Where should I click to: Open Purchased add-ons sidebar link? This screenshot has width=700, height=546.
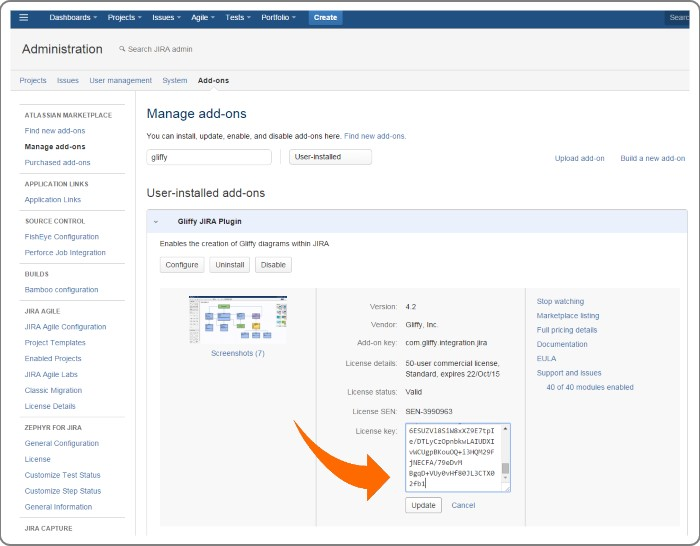(58, 163)
